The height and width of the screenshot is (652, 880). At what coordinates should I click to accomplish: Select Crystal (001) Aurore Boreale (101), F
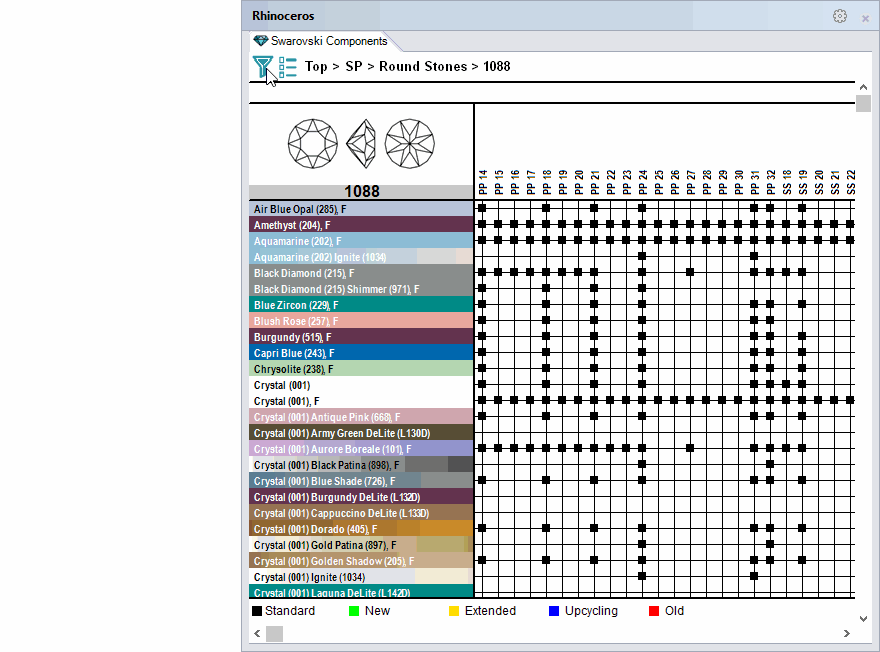pyautogui.click(x=361, y=449)
